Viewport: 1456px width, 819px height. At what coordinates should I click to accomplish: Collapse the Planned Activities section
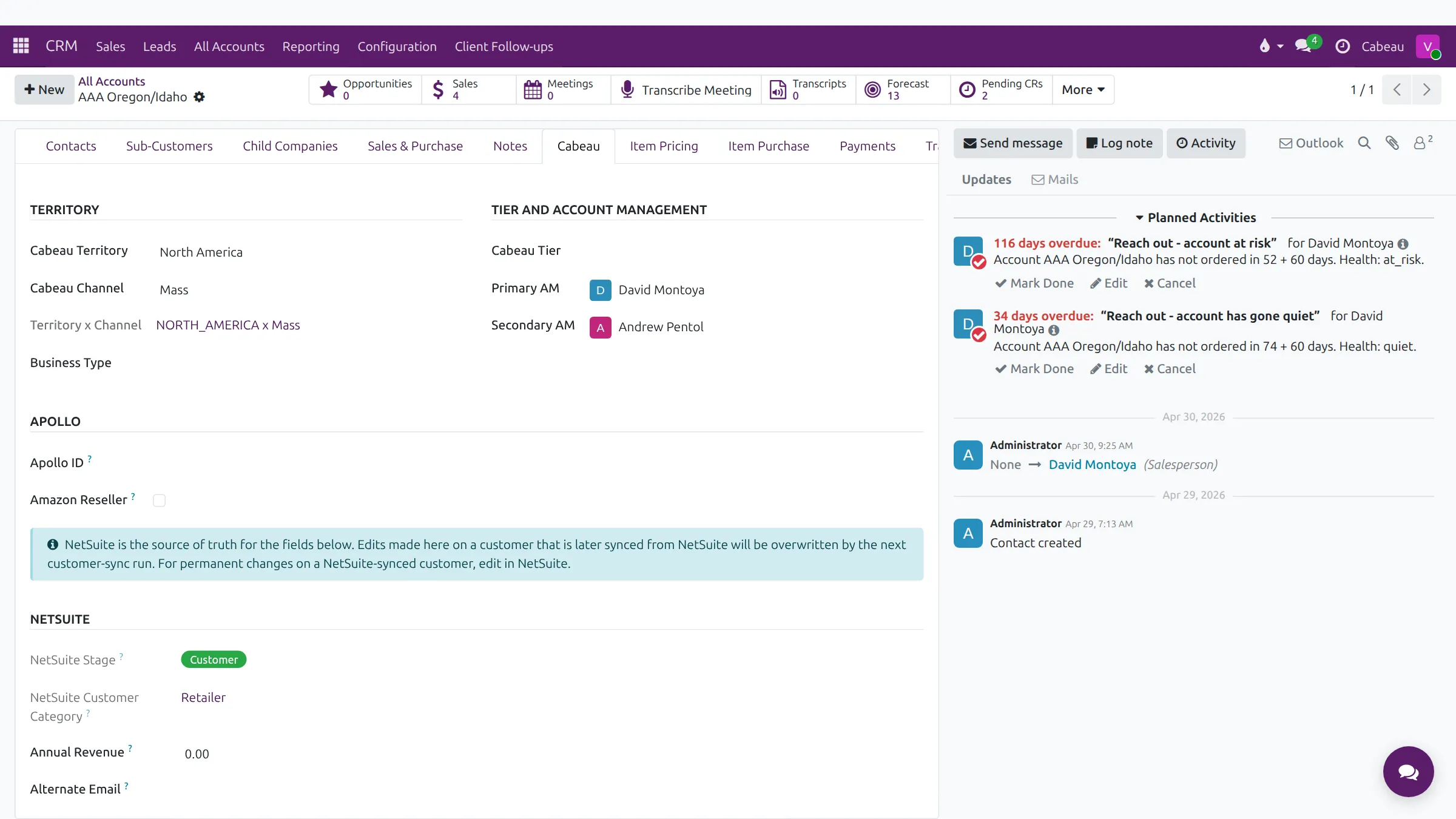(1195, 218)
